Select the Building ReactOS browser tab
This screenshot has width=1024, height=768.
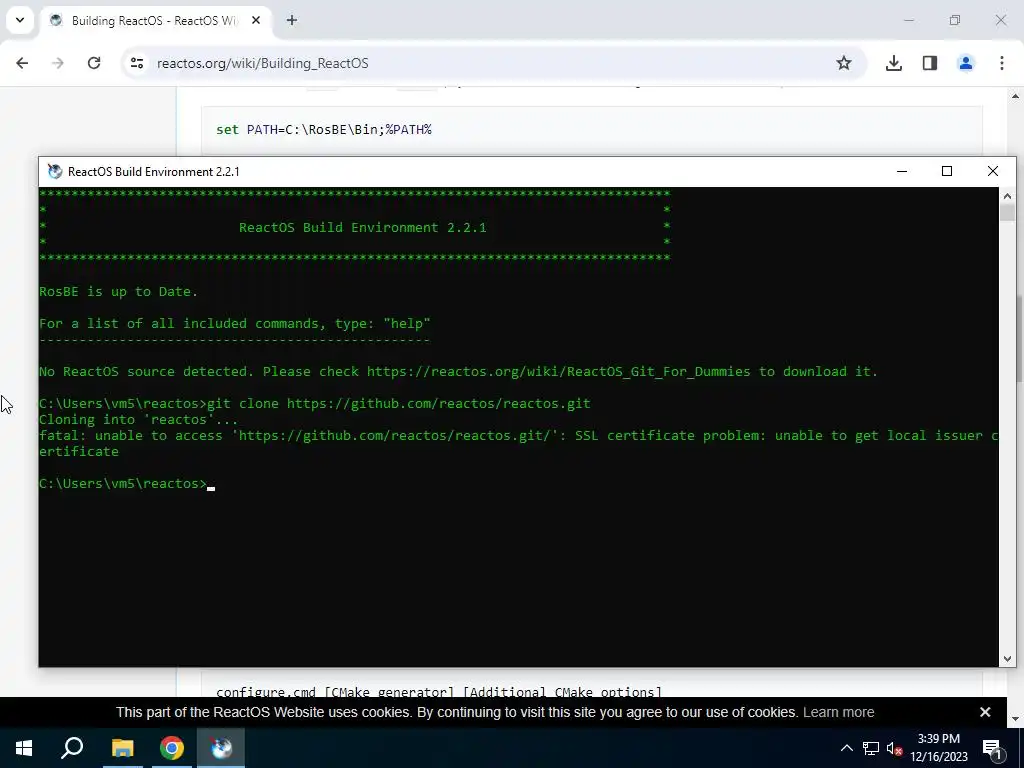click(x=155, y=20)
